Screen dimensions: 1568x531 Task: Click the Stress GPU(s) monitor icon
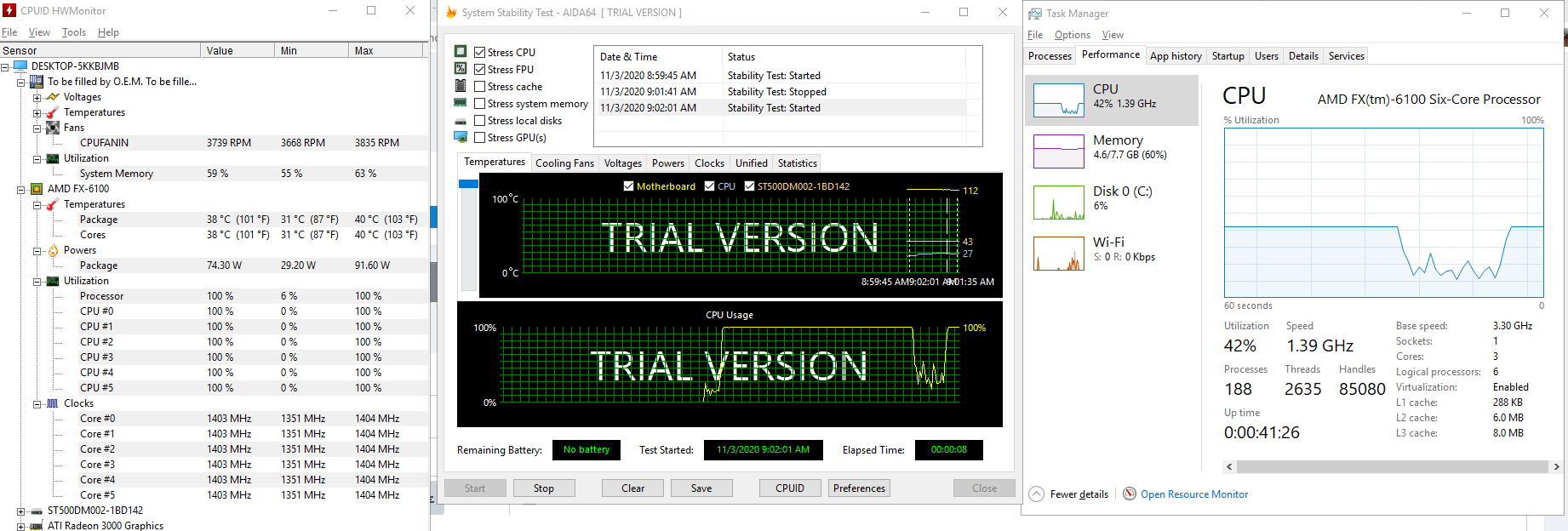pyautogui.click(x=461, y=137)
